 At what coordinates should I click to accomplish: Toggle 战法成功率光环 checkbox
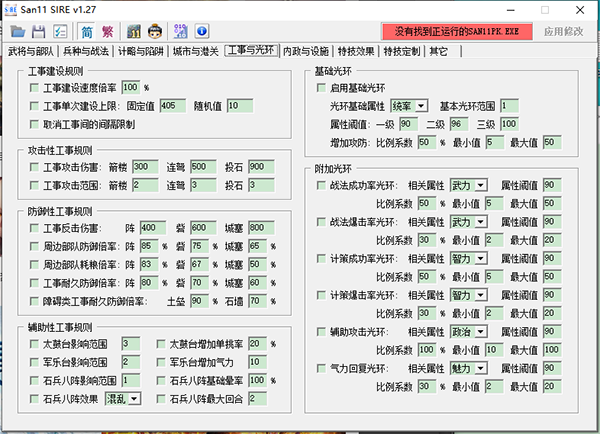point(321,186)
